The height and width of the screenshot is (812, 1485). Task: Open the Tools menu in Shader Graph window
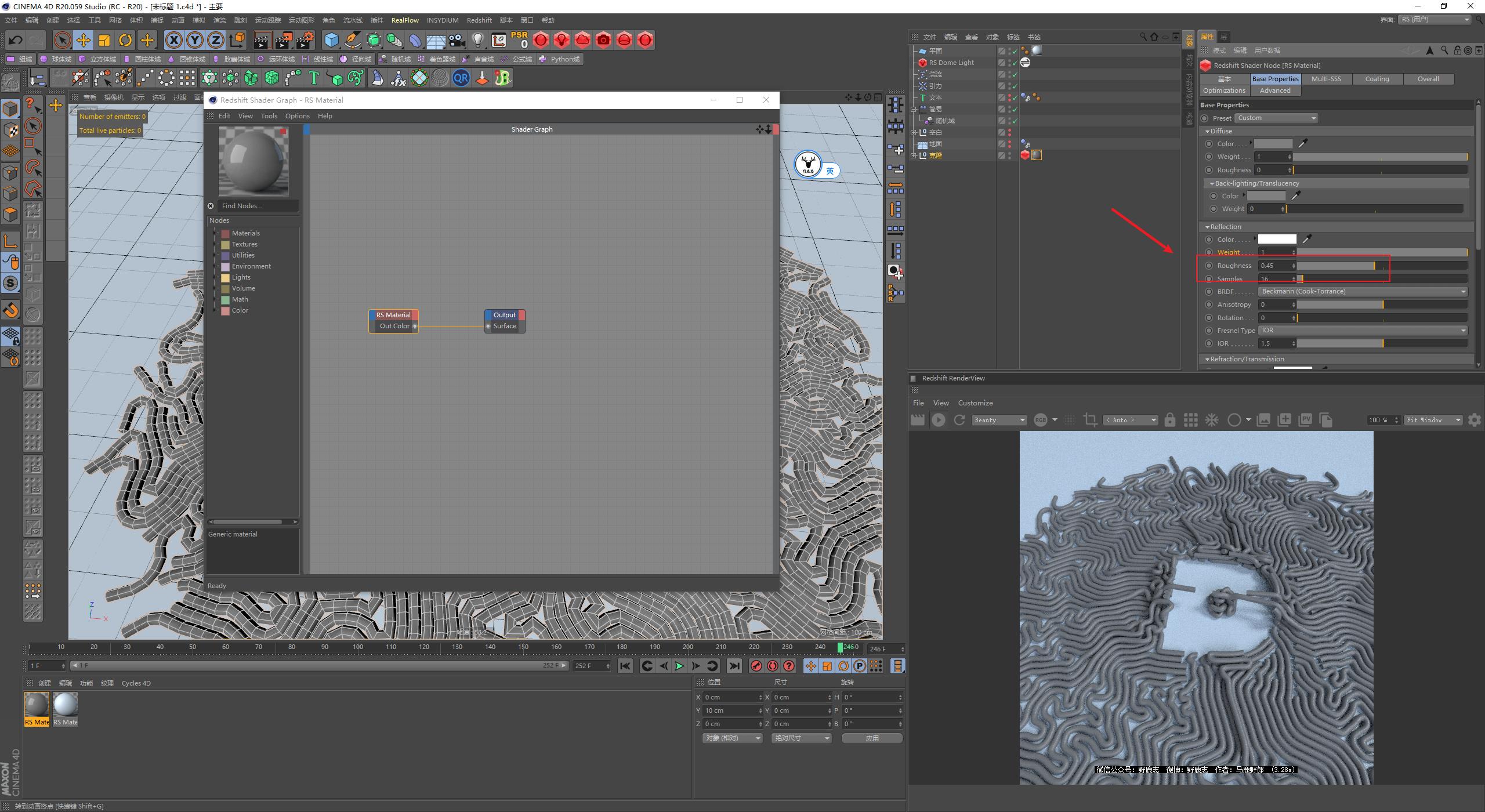[269, 115]
